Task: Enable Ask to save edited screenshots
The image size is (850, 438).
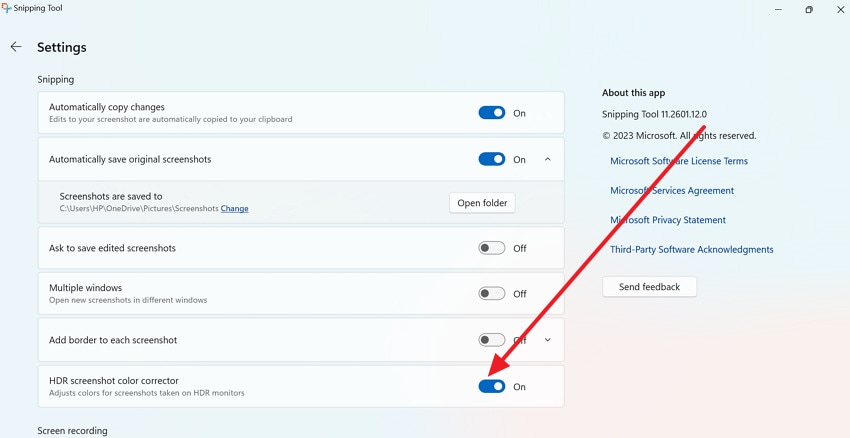Action: (x=492, y=248)
